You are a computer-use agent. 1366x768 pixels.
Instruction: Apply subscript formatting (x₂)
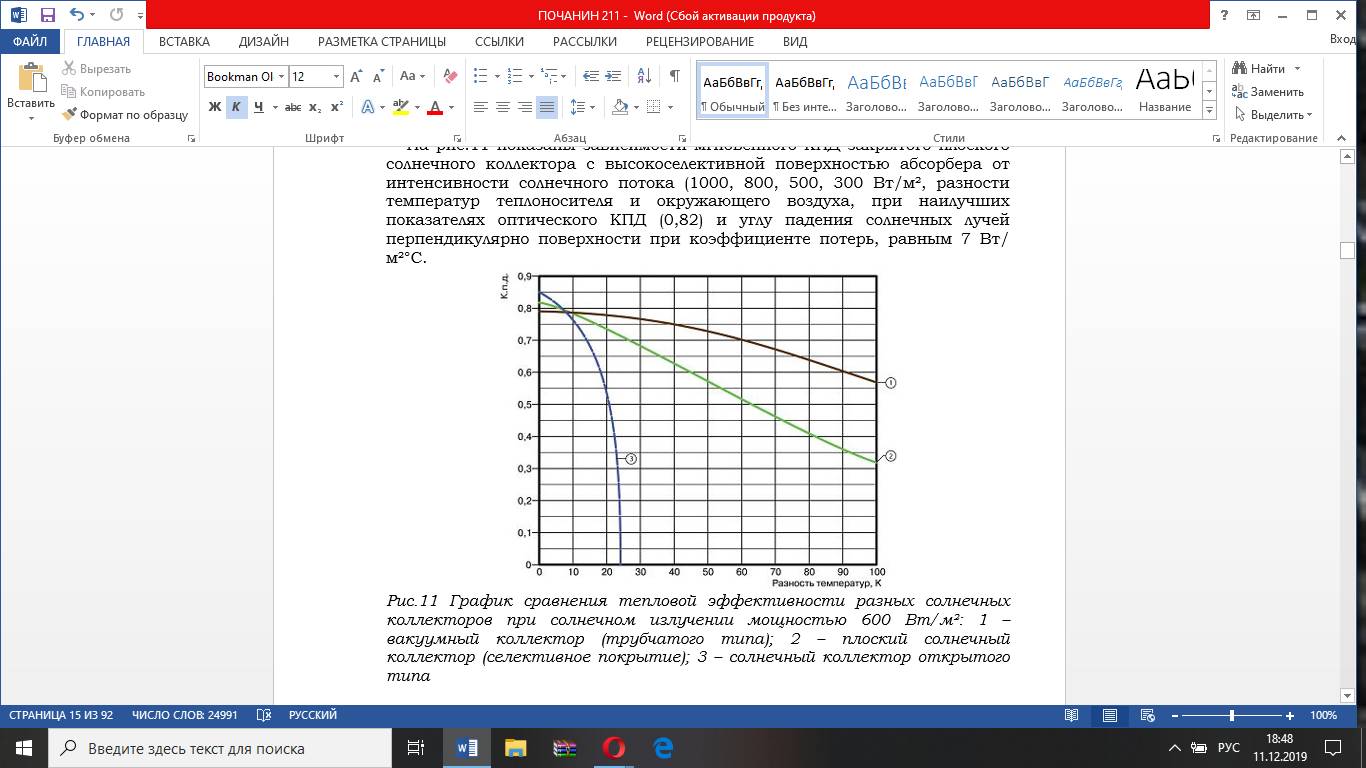coord(315,107)
